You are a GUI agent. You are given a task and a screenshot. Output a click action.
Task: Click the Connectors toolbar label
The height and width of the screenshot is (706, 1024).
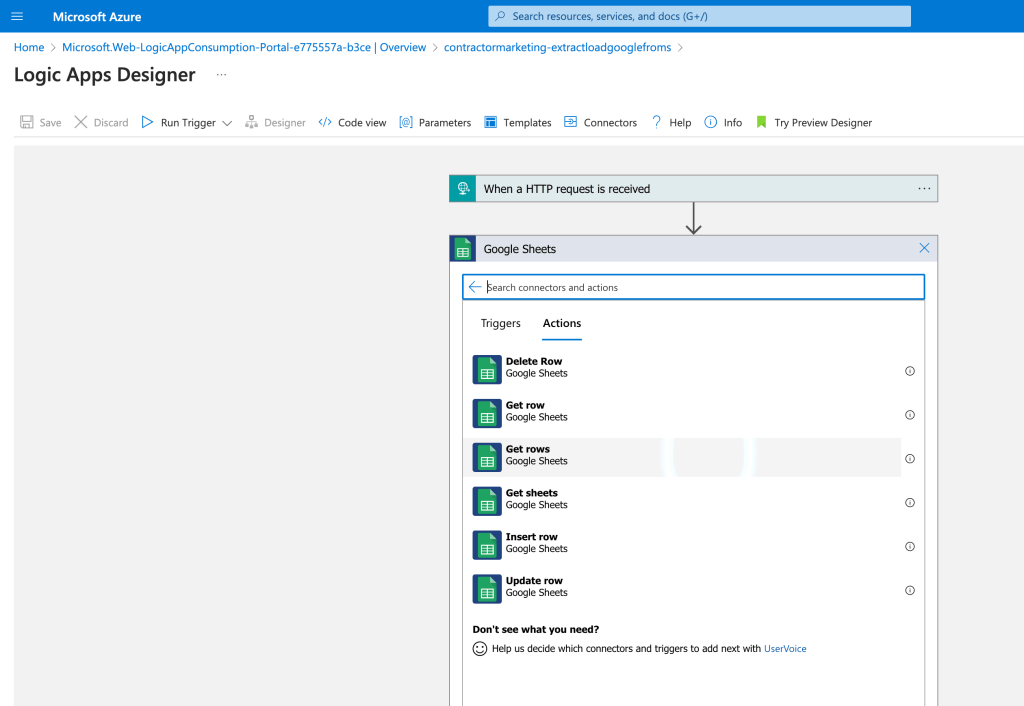pyautogui.click(x=610, y=123)
